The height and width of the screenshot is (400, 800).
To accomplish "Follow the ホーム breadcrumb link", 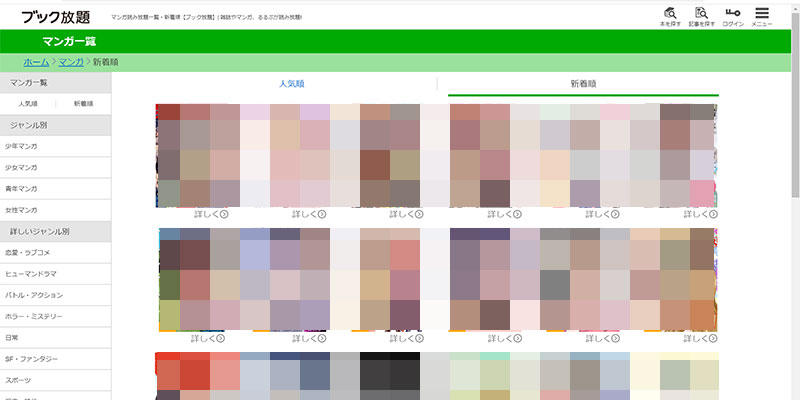I will pos(36,62).
